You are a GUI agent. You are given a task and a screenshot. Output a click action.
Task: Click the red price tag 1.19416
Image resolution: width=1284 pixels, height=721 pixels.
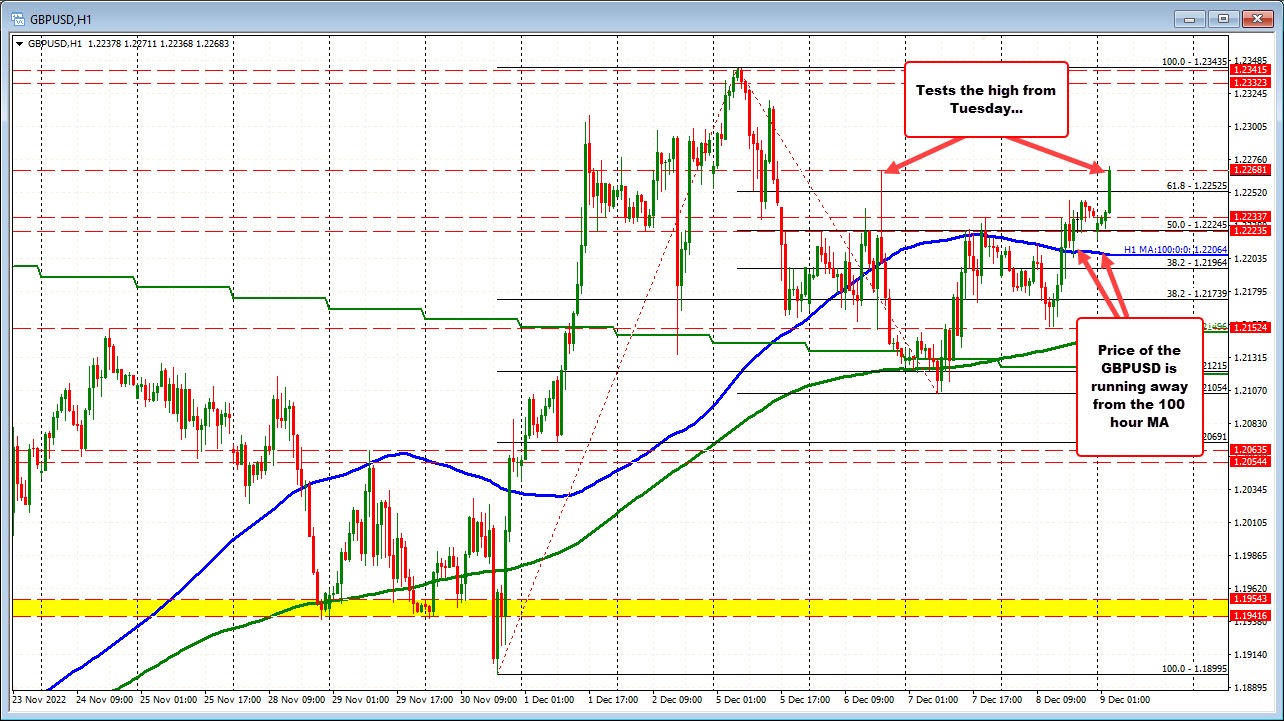click(x=1252, y=616)
